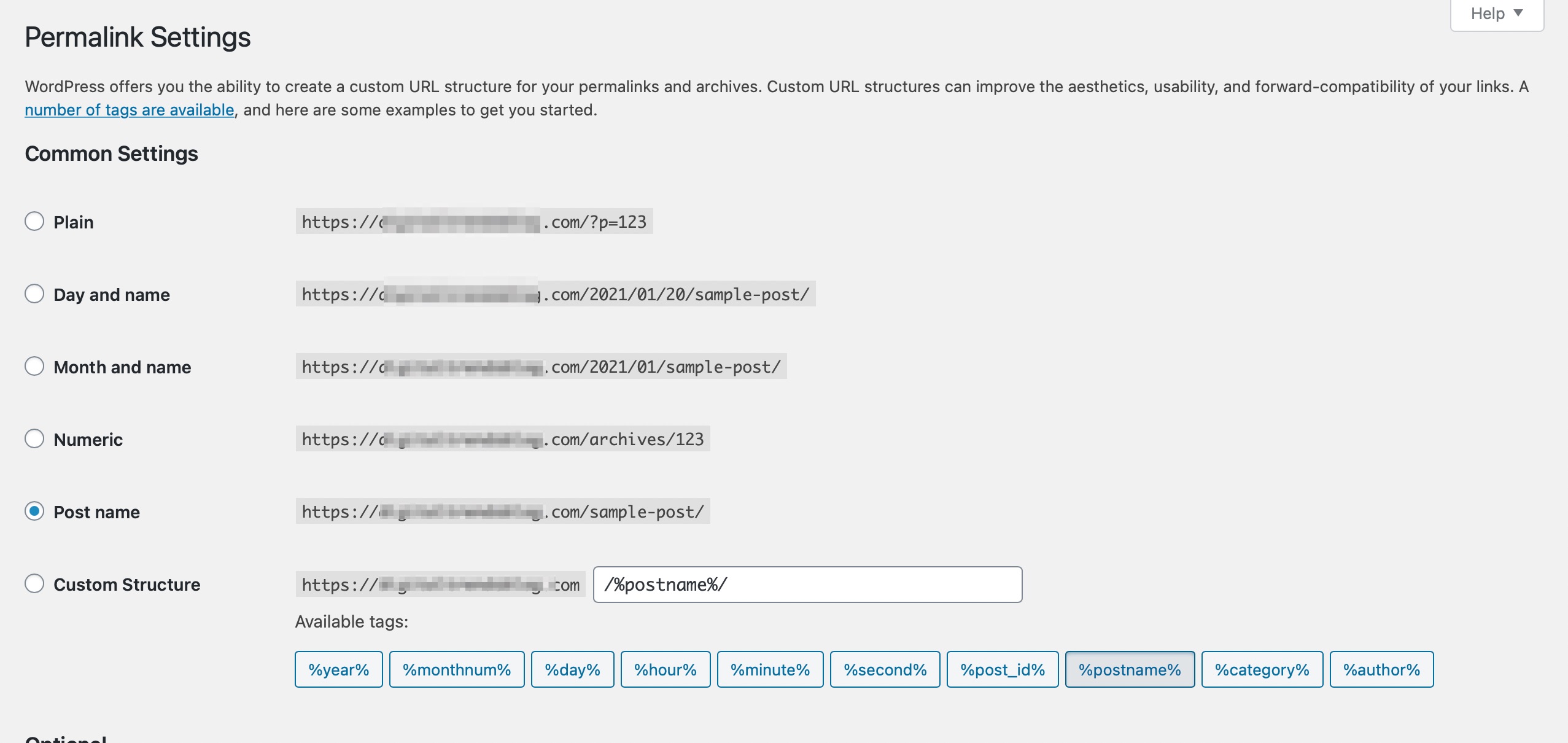Edit the Custom Structure input field
This screenshot has height=743, width=1568.
(807, 584)
